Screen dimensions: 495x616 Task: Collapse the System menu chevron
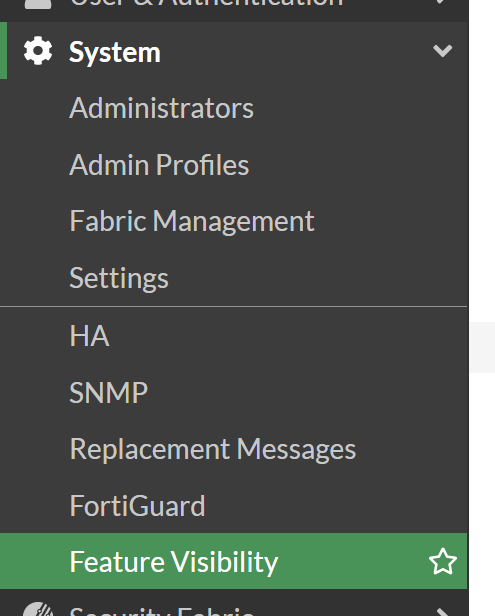click(x=442, y=51)
